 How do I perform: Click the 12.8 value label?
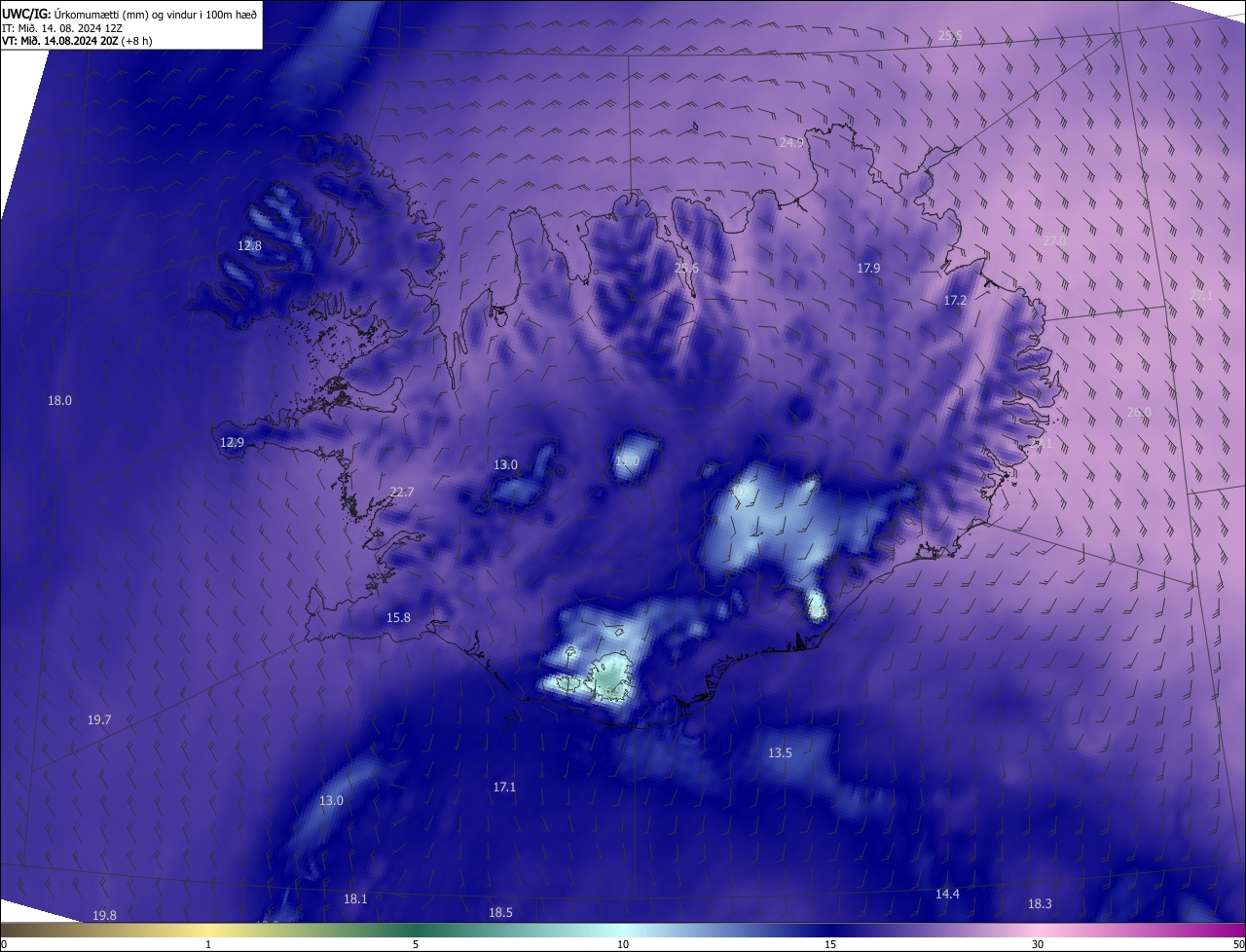pyautogui.click(x=249, y=246)
